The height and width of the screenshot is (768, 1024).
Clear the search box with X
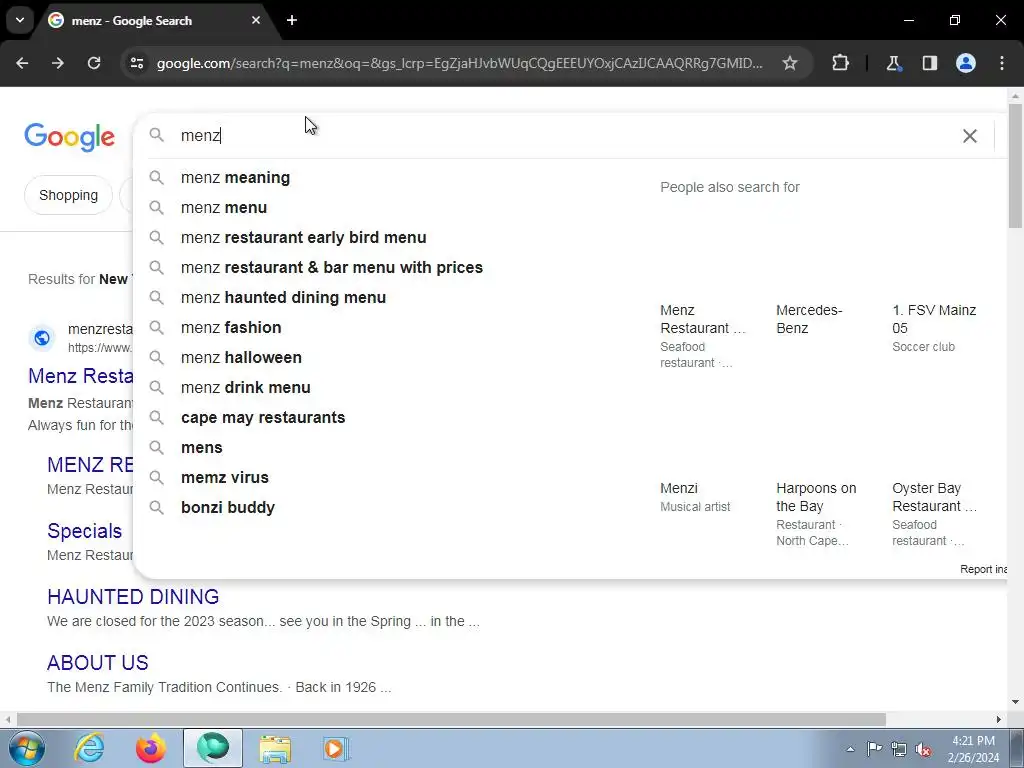970,136
